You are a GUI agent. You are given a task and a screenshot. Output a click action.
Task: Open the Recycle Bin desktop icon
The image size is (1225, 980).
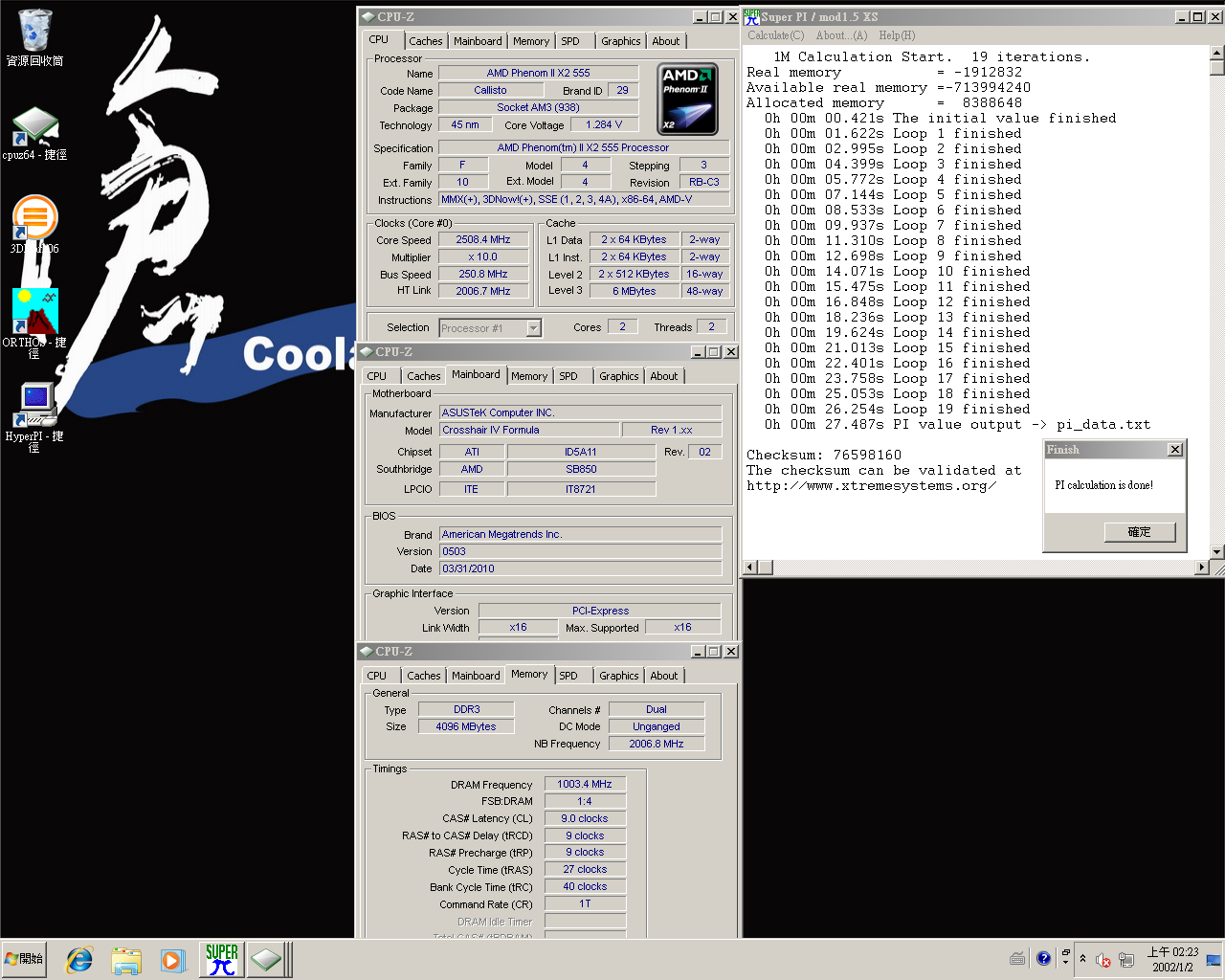coord(34,36)
